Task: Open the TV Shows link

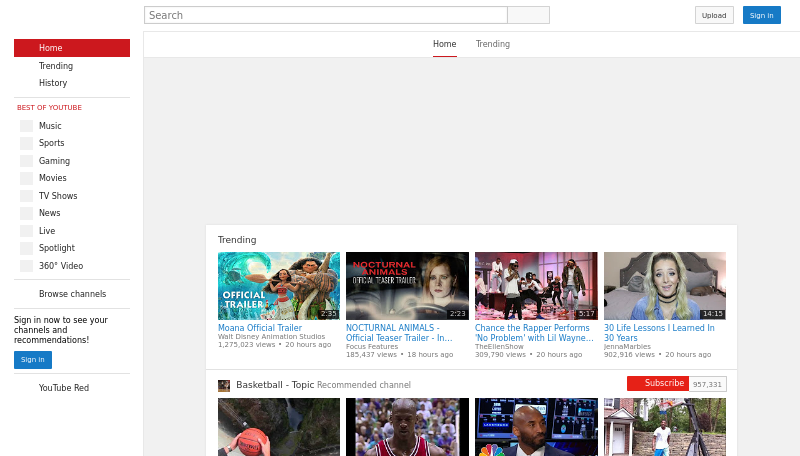Action: (58, 196)
